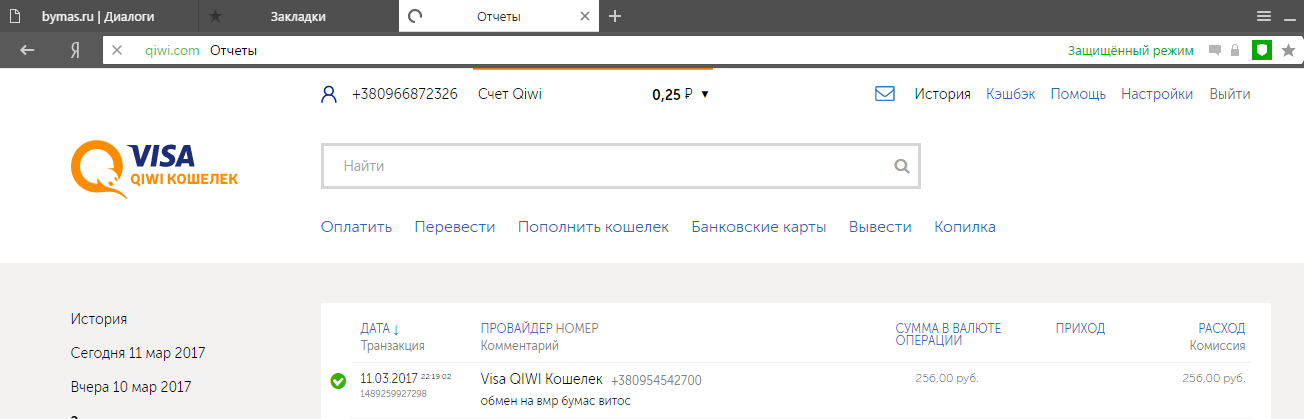Open a new browser tab
The image size is (1304, 419).
pos(615,16)
